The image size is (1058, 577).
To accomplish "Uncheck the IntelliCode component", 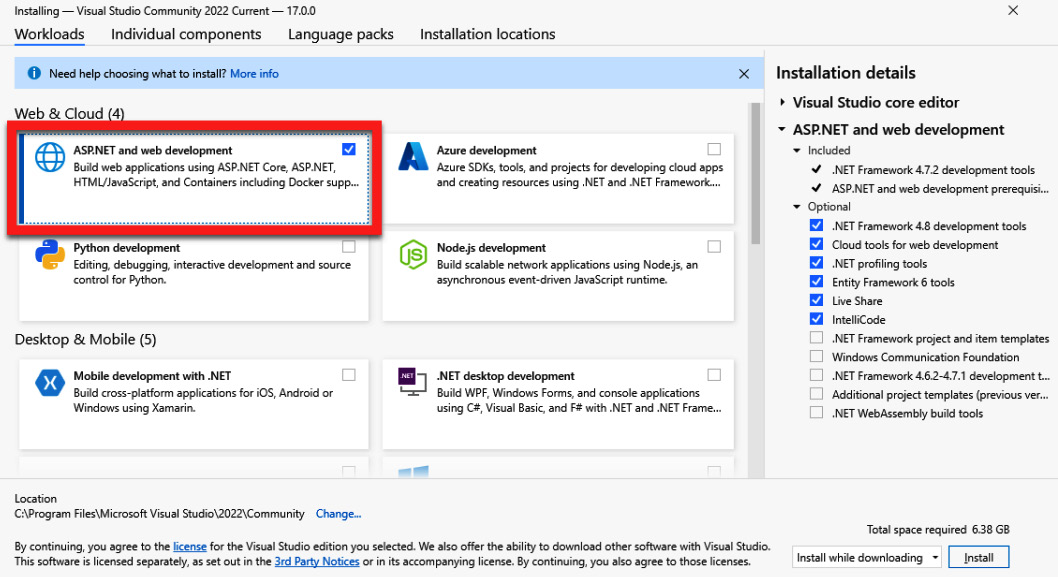I will coord(816,319).
